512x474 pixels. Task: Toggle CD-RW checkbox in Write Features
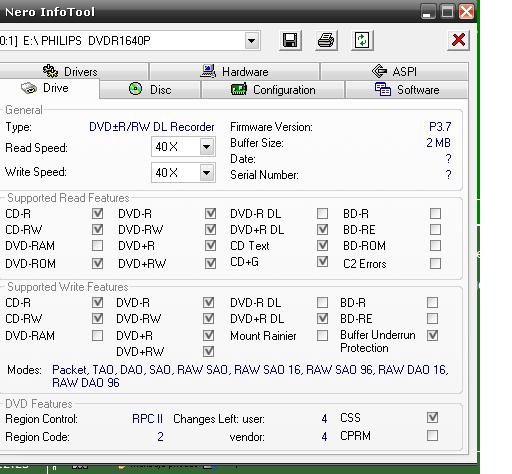[97, 319]
